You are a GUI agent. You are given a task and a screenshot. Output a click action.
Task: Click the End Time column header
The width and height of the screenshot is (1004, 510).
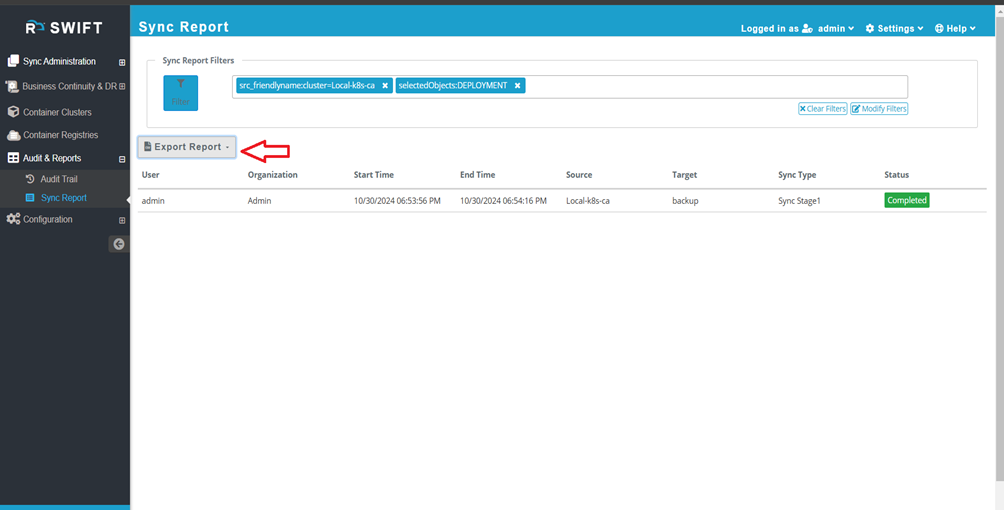478,175
